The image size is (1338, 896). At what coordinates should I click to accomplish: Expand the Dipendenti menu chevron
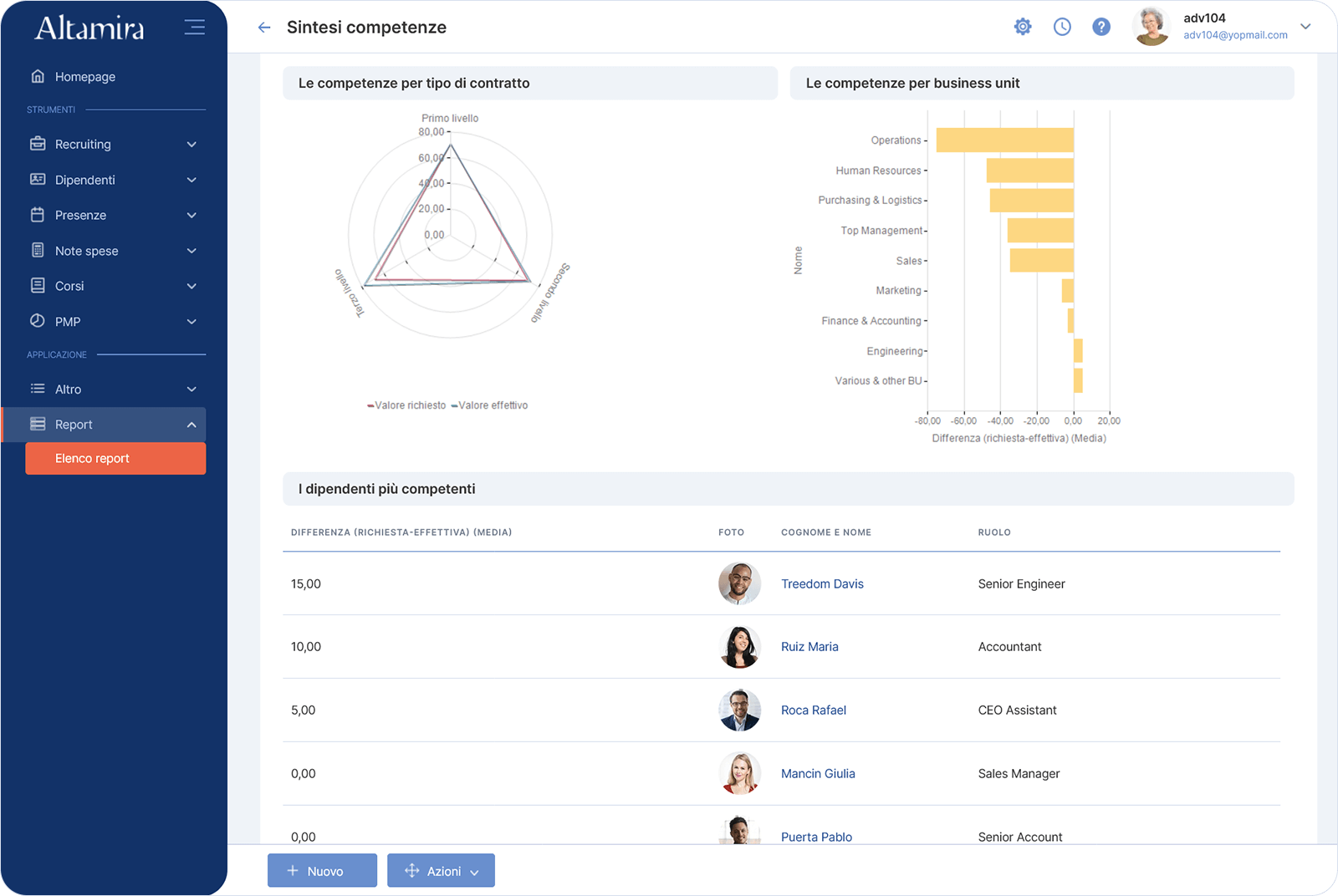point(192,180)
